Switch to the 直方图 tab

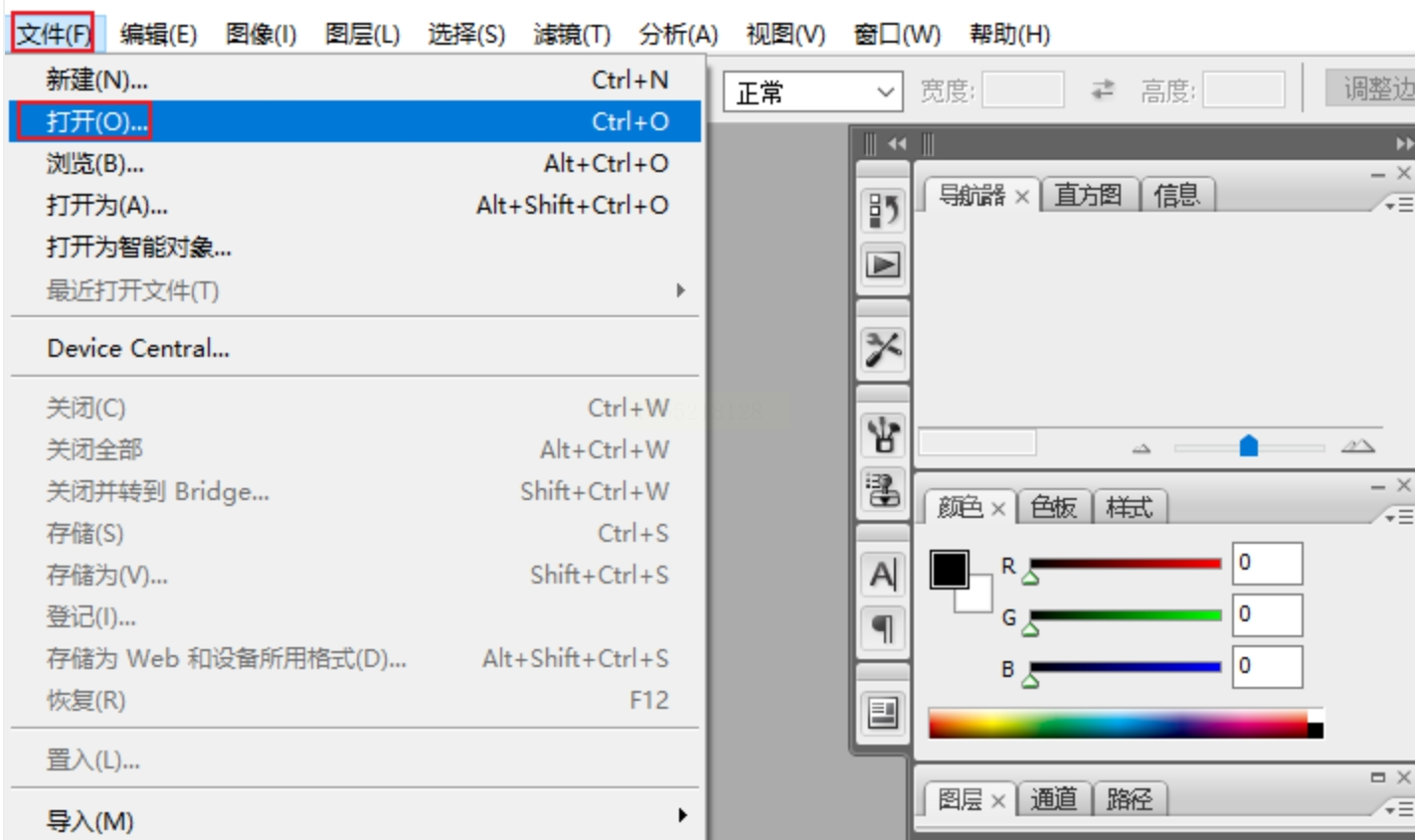point(1088,195)
